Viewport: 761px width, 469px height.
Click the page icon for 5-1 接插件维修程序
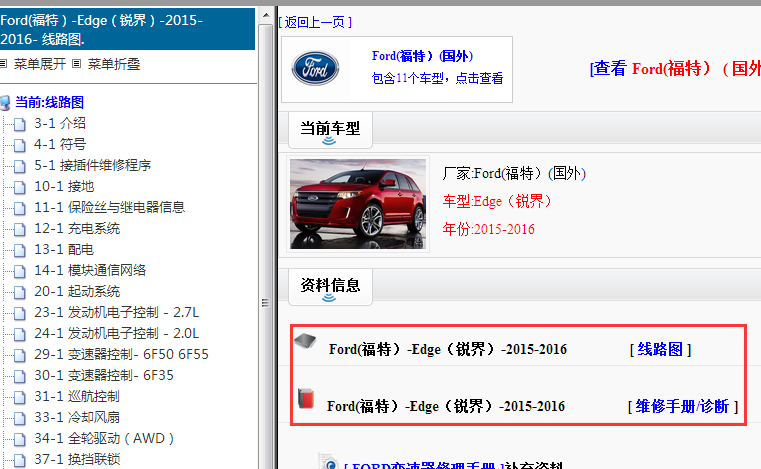point(19,167)
